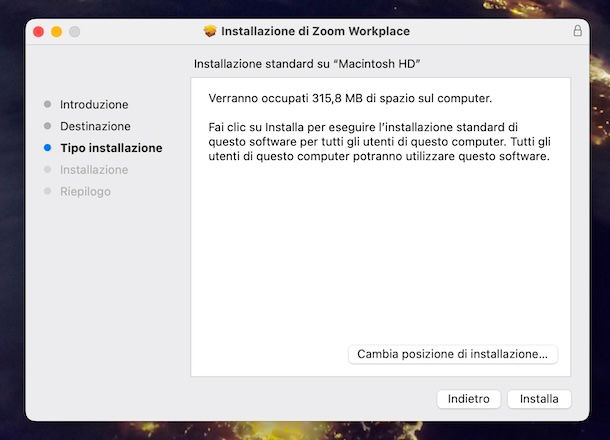Image resolution: width=610 pixels, height=440 pixels.
Task: Select the dimmed Installazione step
Action: pos(94,170)
